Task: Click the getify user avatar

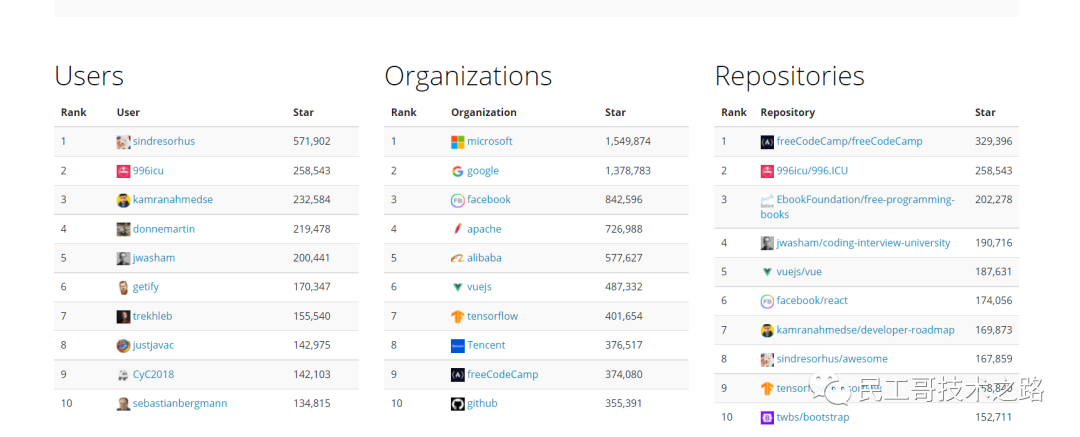Action: (123, 287)
